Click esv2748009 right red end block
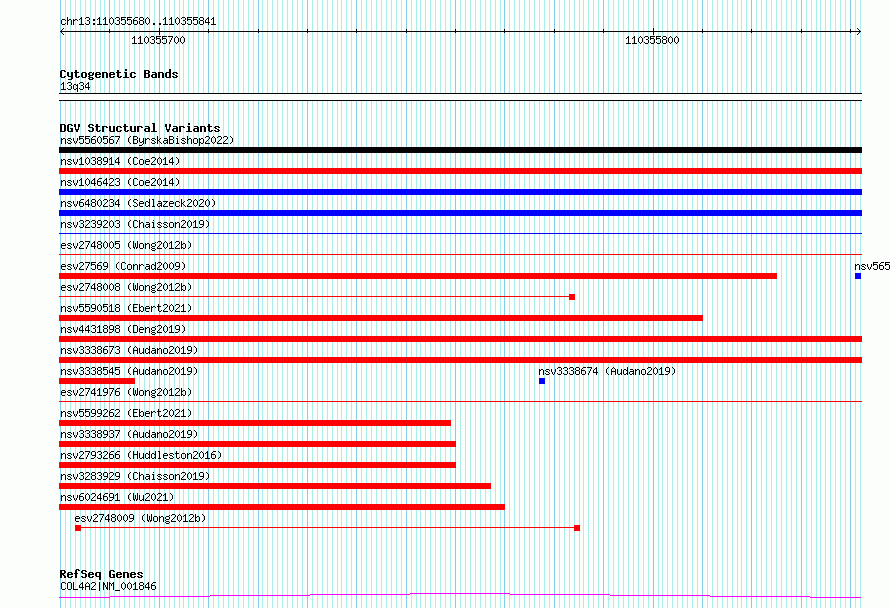The width and height of the screenshot is (890, 608). (577, 528)
